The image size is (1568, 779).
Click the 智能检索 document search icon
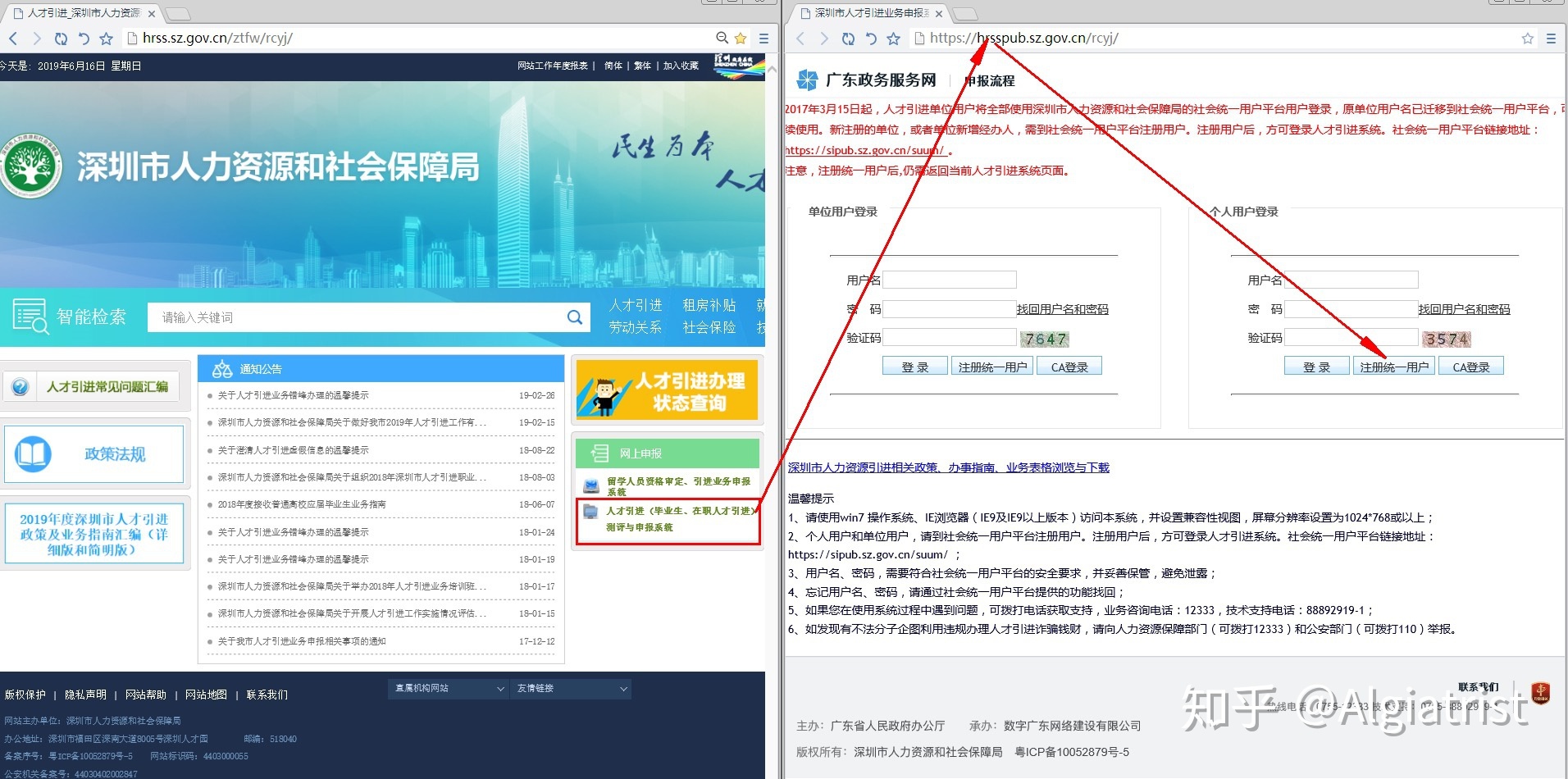30,317
